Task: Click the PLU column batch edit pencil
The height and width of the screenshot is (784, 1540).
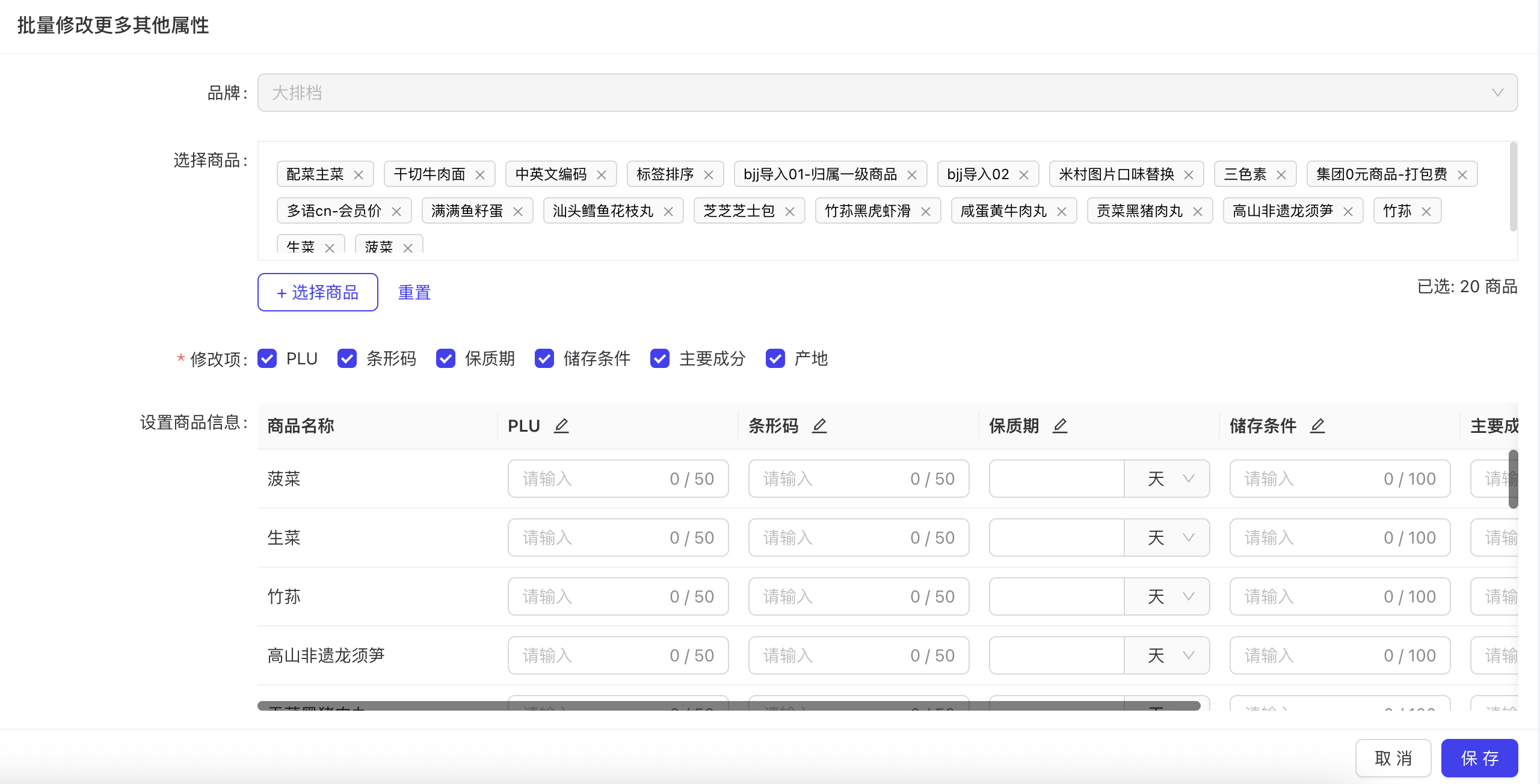Action: tap(561, 426)
